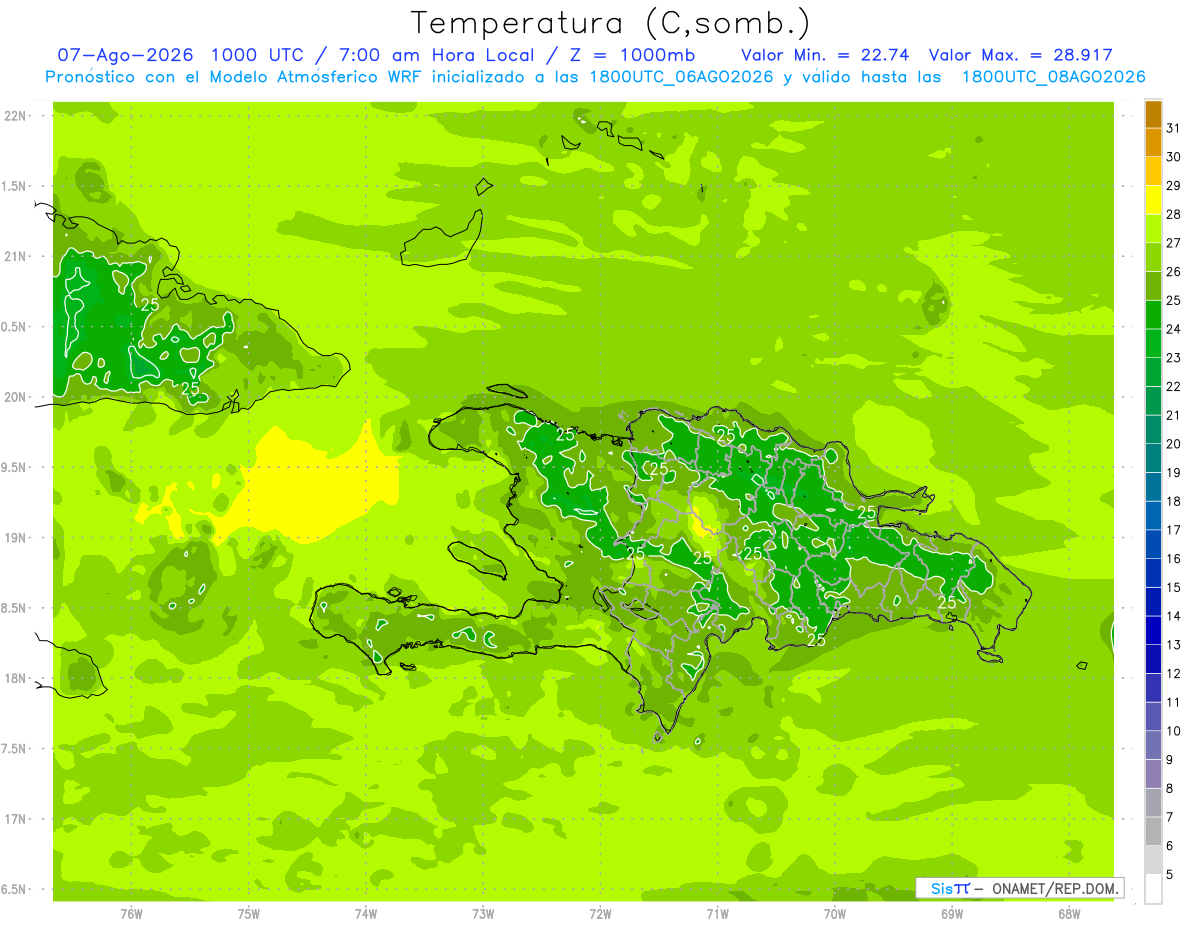The height and width of the screenshot is (927, 1200).
Task: Click latitude axis label '6.5N'
Action: [14, 890]
